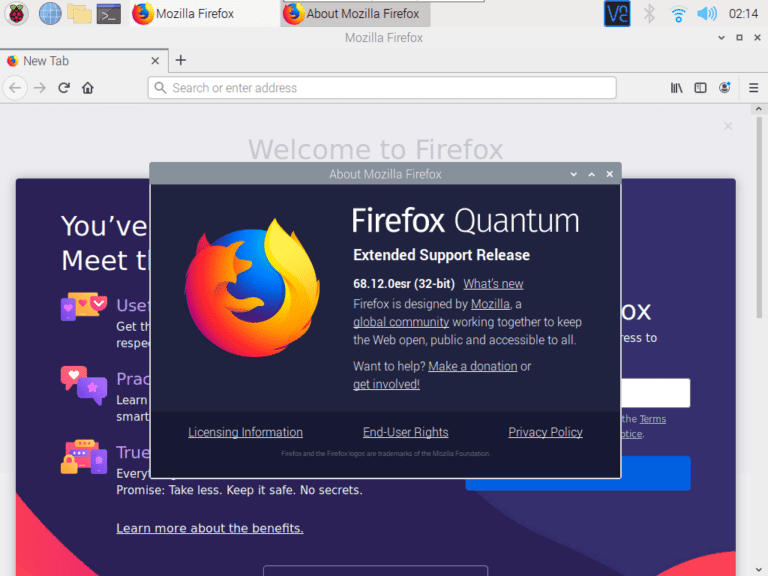768x576 pixels.
Task: Close the About Mozilla Firefox dialog
Action: pyautogui.click(x=610, y=174)
